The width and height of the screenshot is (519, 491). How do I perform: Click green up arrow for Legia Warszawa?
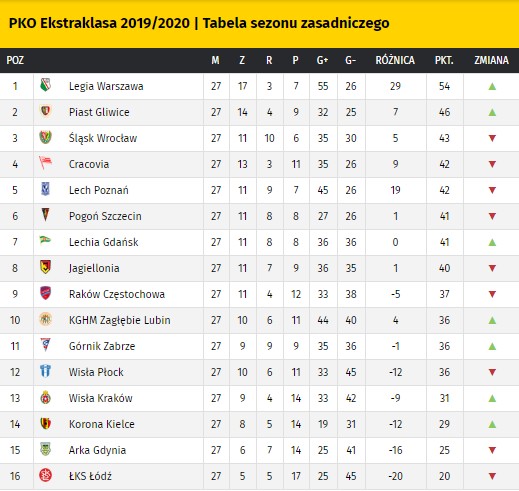492,87
